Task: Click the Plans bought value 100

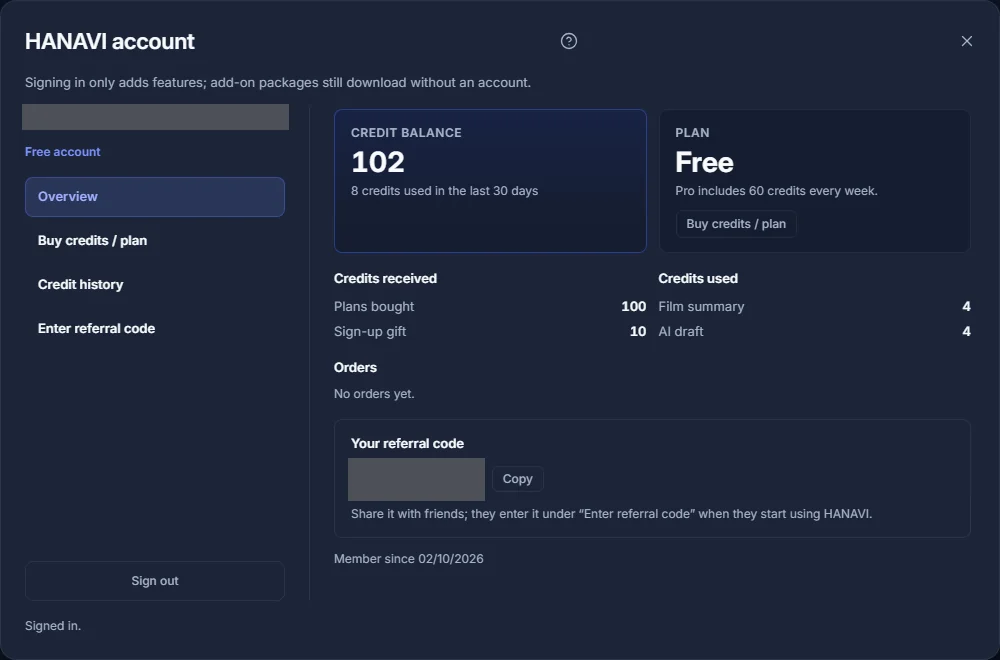Action: coord(633,307)
